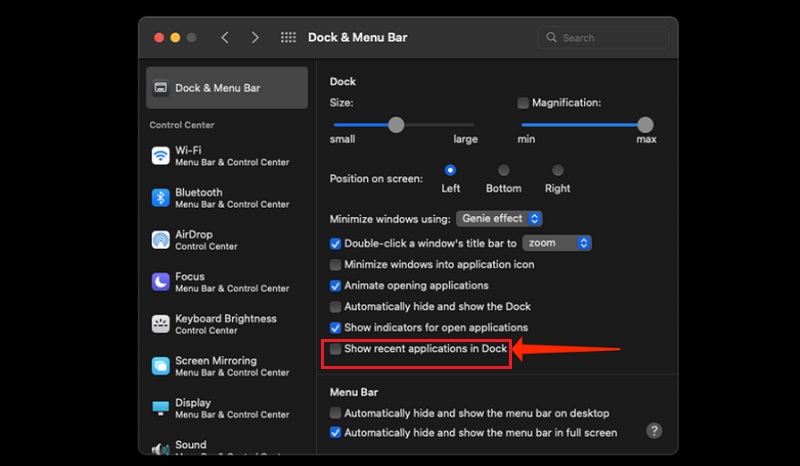Select the Bluetooth sidebar icon
Screen dimensions: 800x466
coord(160,198)
